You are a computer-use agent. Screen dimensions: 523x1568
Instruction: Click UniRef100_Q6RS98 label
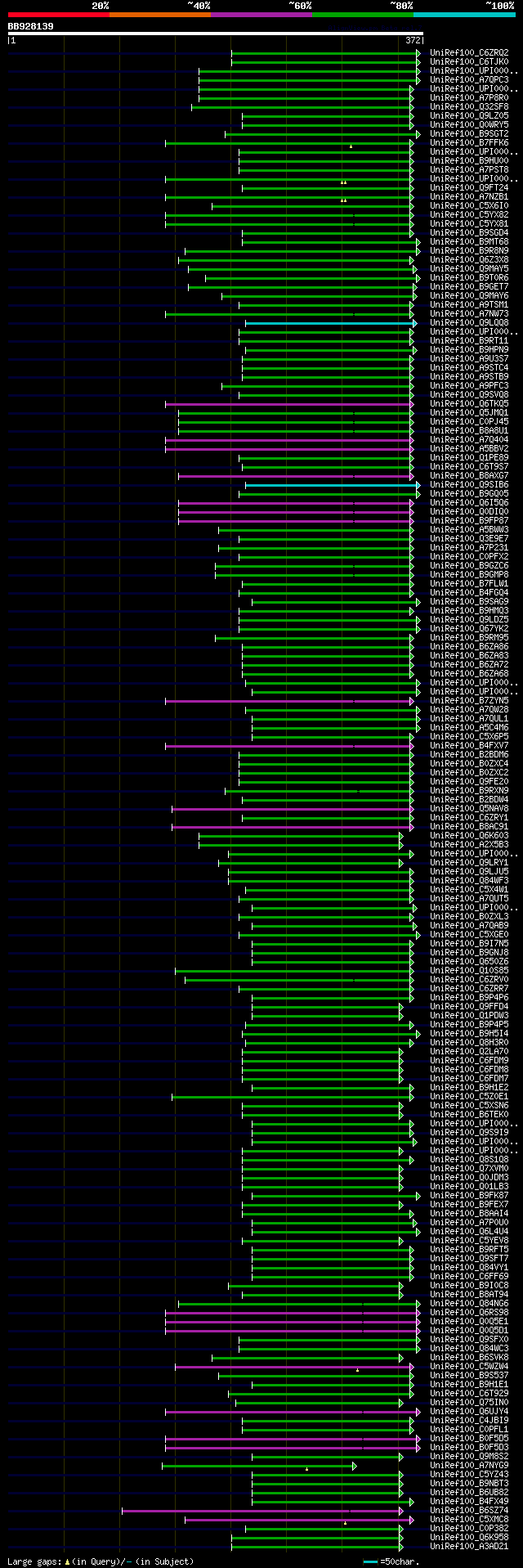click(x=469, y=1313)
